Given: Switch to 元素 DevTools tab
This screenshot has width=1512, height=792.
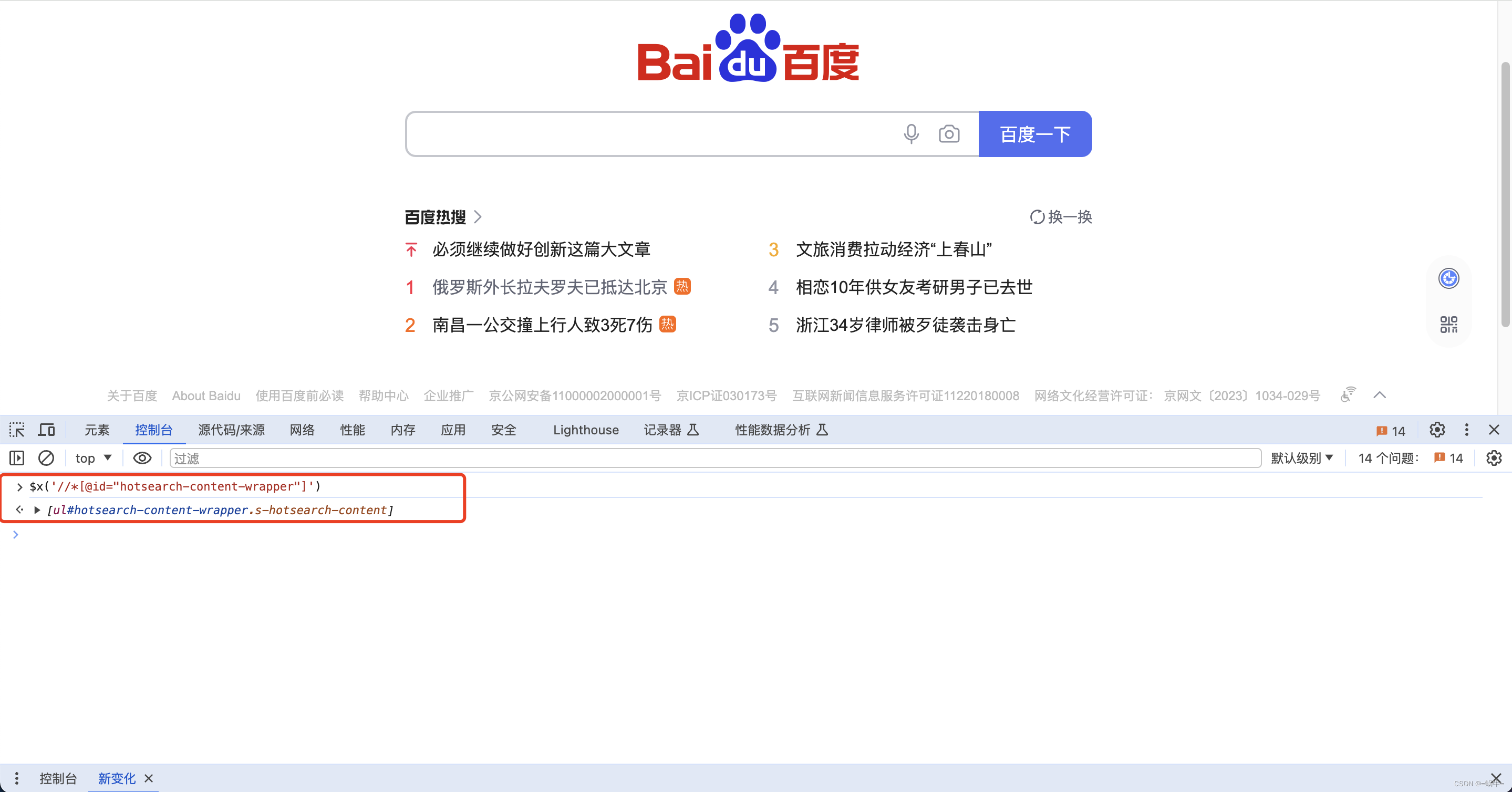Looking at the screenshot, I should pos(97,430).
